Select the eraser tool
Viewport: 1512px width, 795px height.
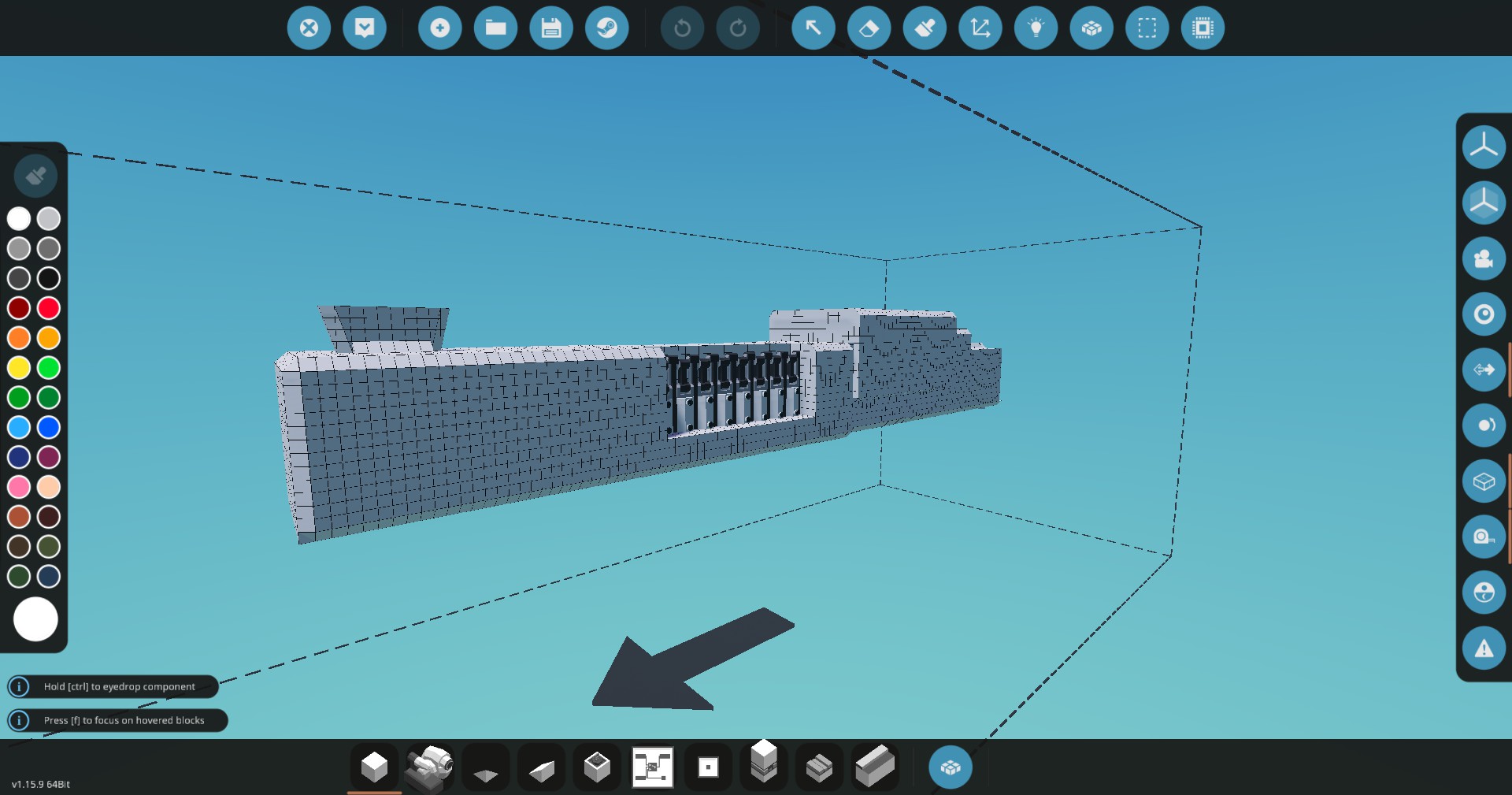[869, 28]
